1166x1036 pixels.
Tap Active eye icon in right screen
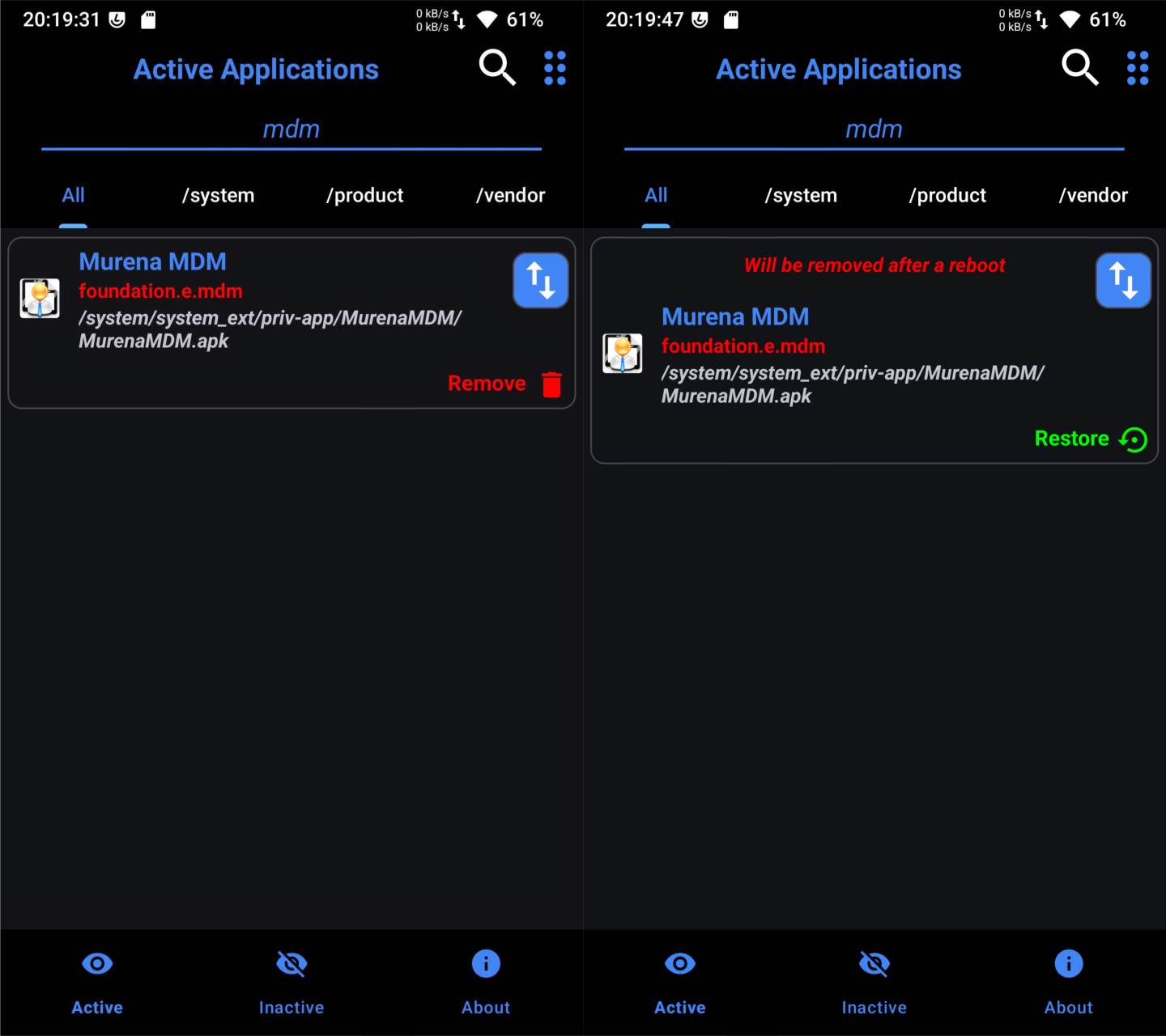pyautogui.click(x=680, y=963)
